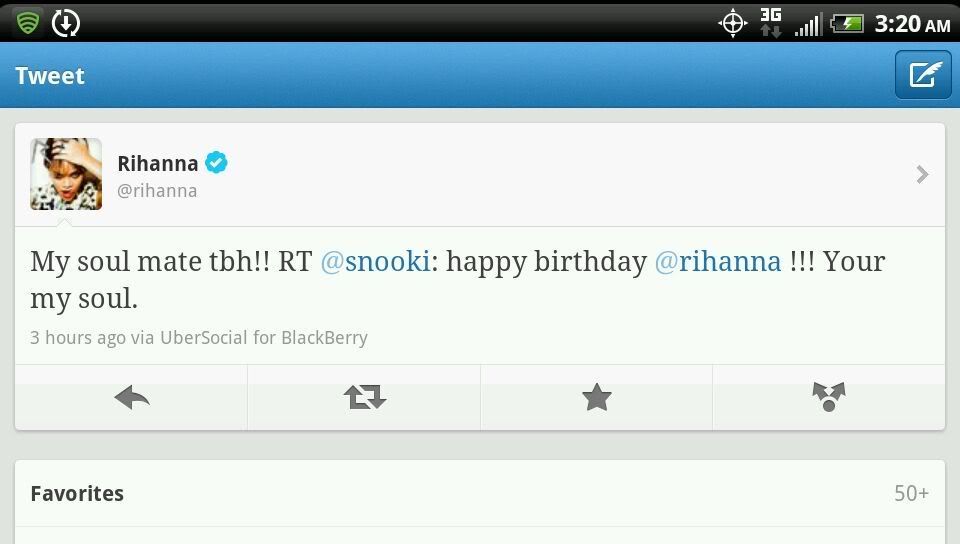The width and height of the screenshot is (960, 544).
Task: Tap the GPS location status icon
Action: click(x=732, y=24)
